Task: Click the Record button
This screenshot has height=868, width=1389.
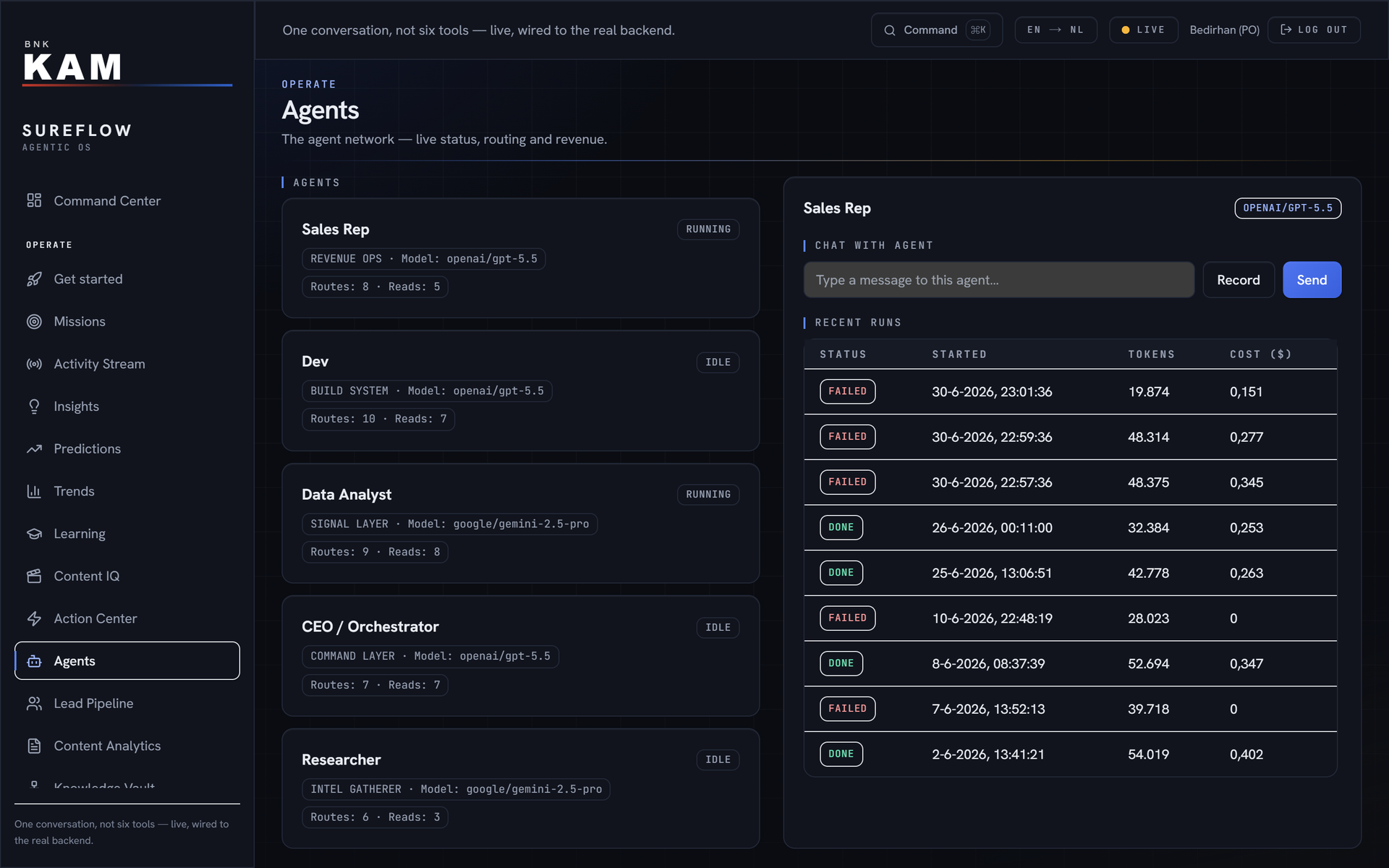Action: [1238, 280]
